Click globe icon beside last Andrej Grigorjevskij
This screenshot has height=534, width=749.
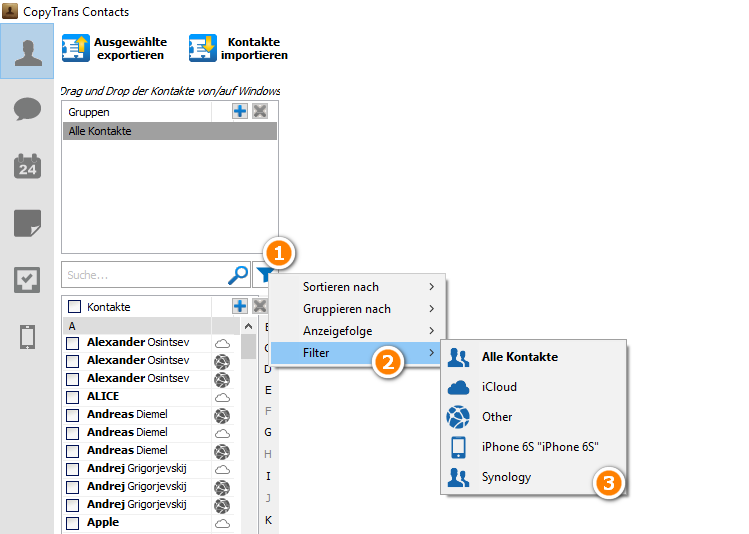[222, 505]
